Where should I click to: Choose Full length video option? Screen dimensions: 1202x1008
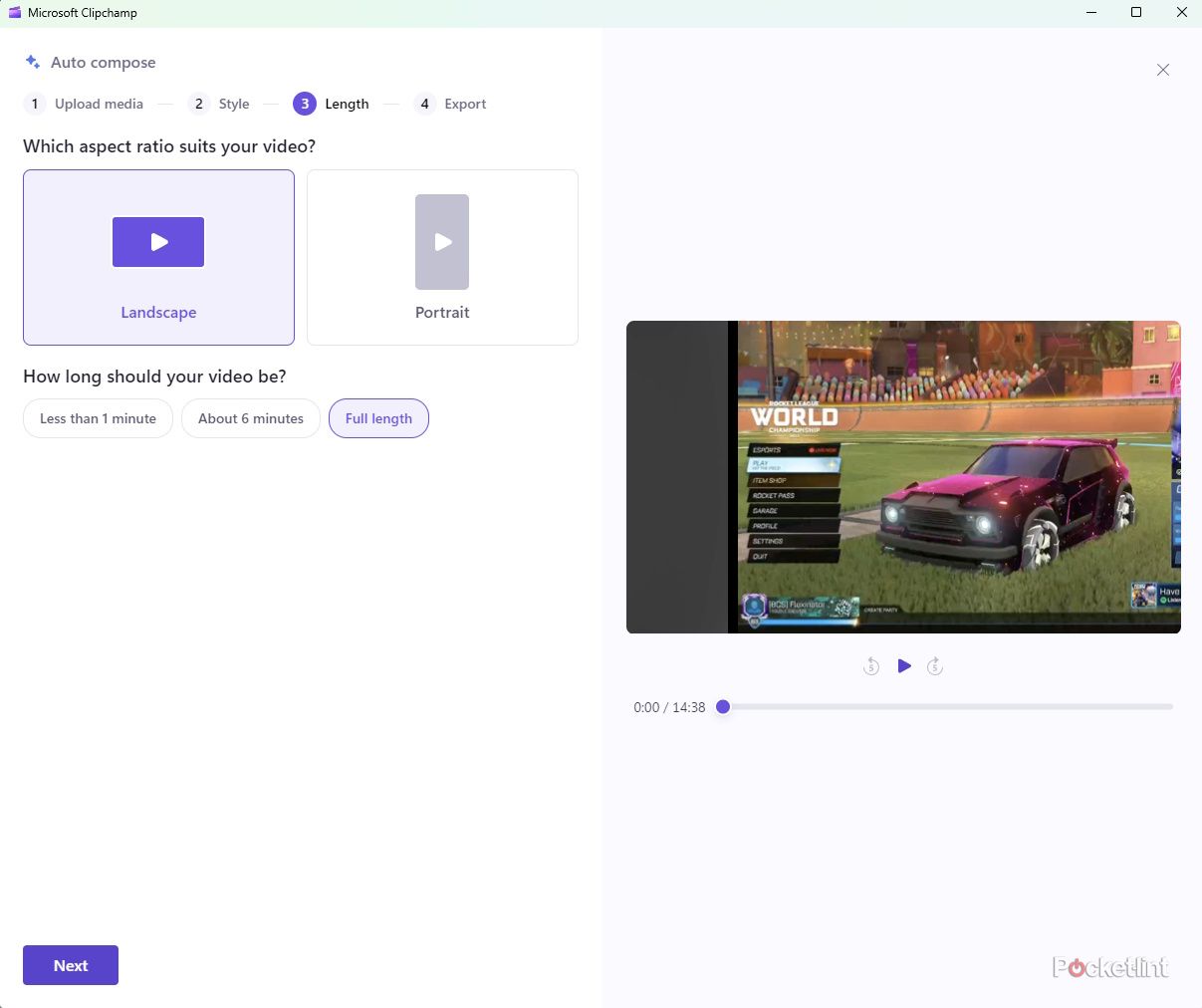pos(378,418)
